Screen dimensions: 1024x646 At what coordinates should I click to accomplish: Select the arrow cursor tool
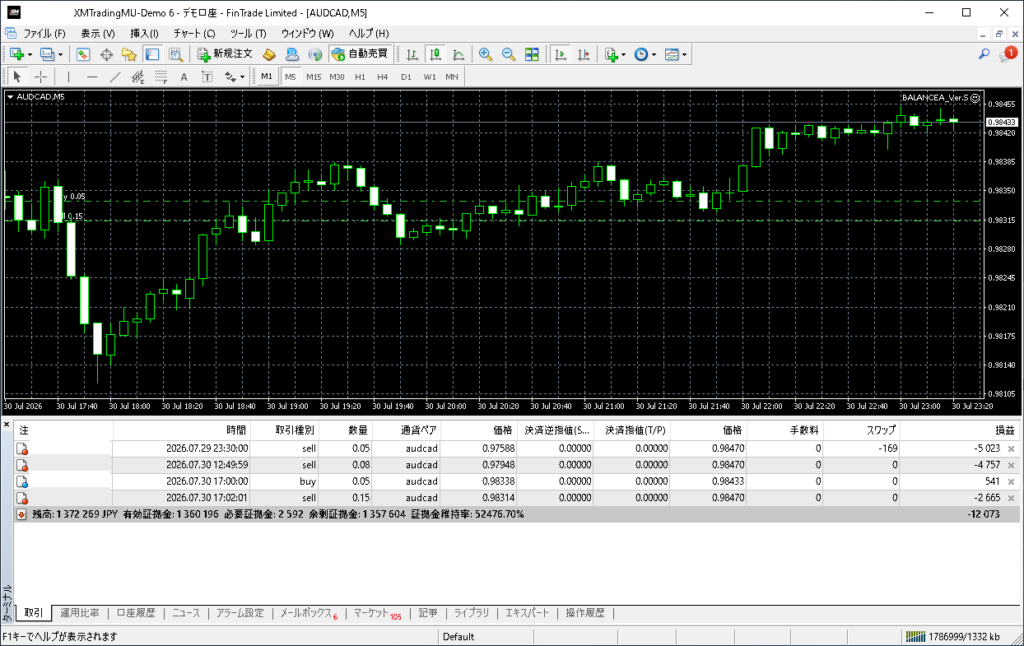point(17,77)
